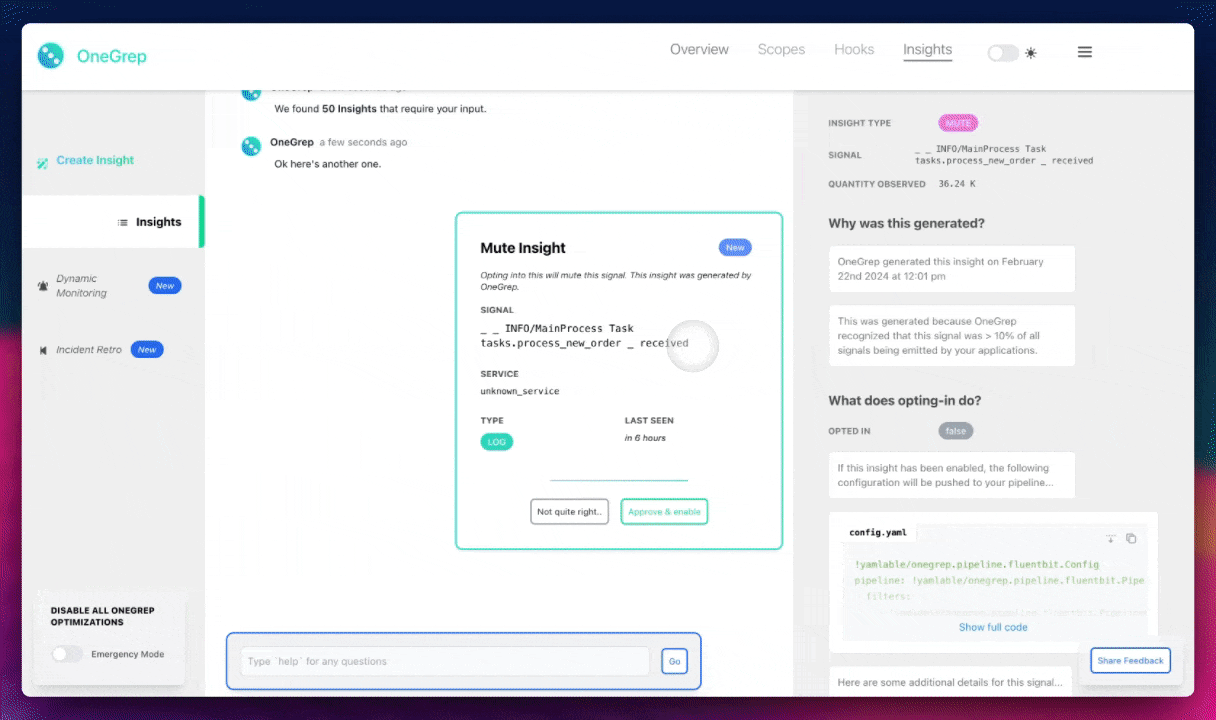
Task: Click the Incident Retro rewind icon
Action: tap(43, 350)
